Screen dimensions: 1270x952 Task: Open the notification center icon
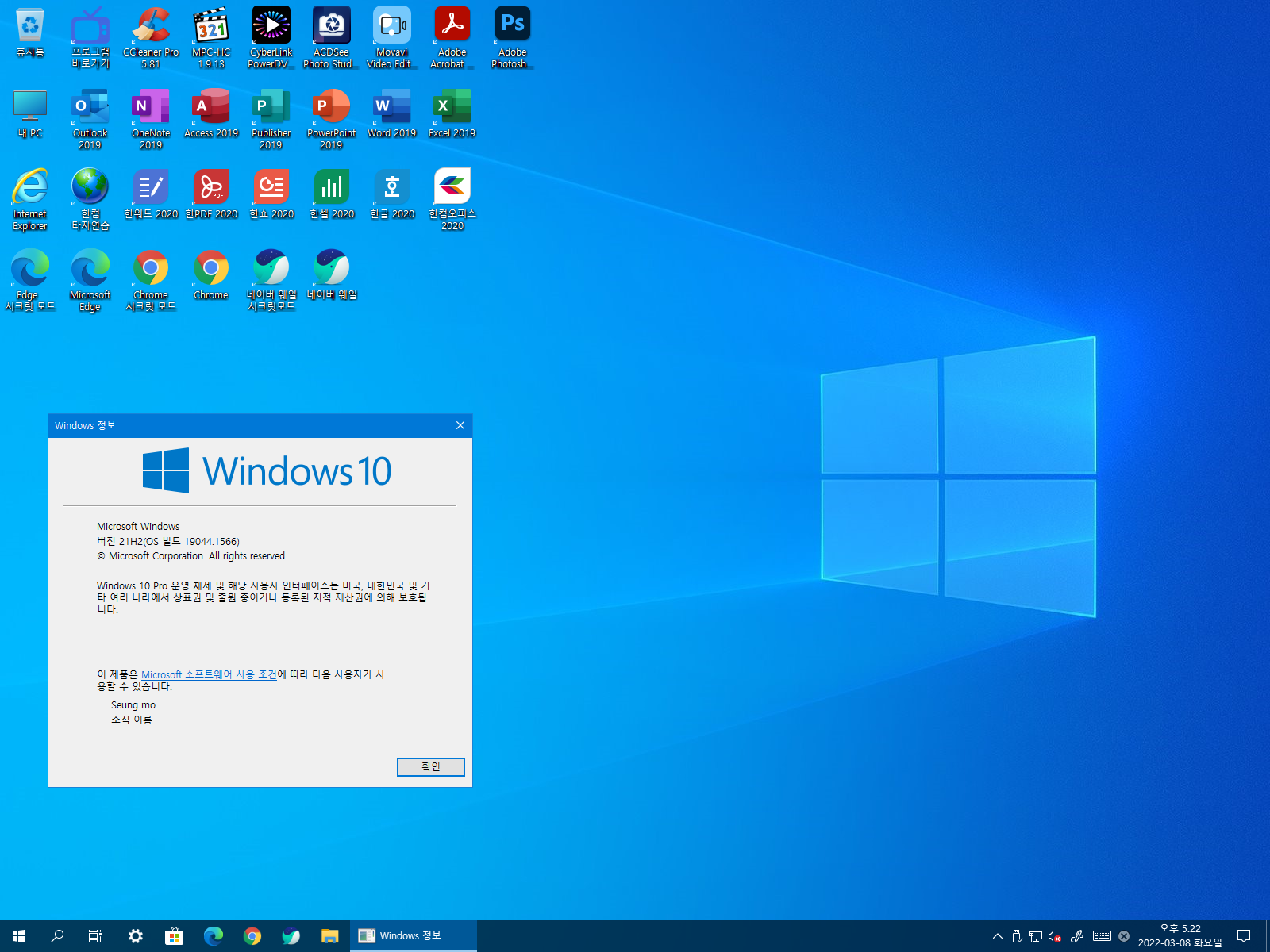(1244, 936)
